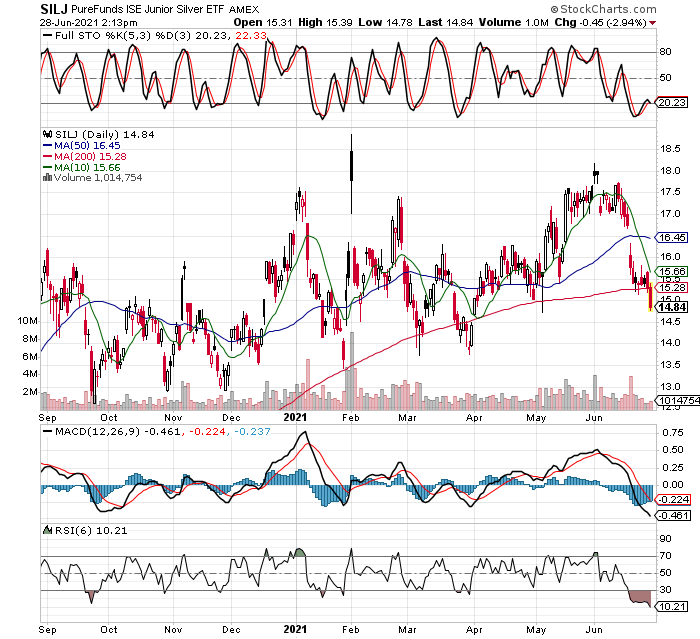The image size is (700, 639).
Task: Click the green 15.66 price axis tag
Action: pyautogui.click(x=672, y=271)
